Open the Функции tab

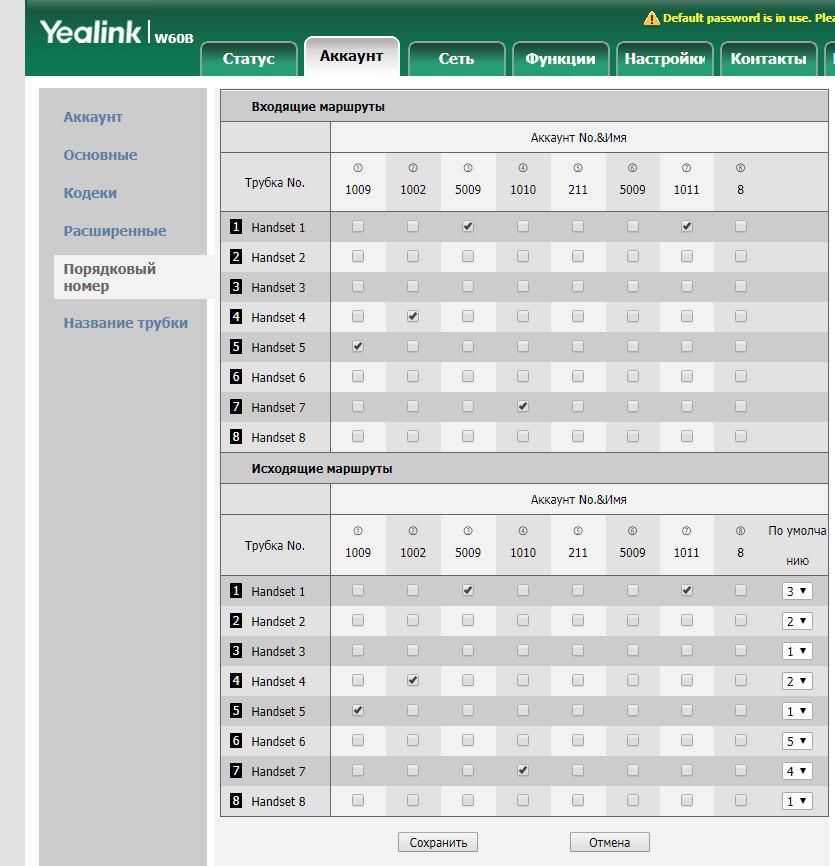tap(560, 59)
